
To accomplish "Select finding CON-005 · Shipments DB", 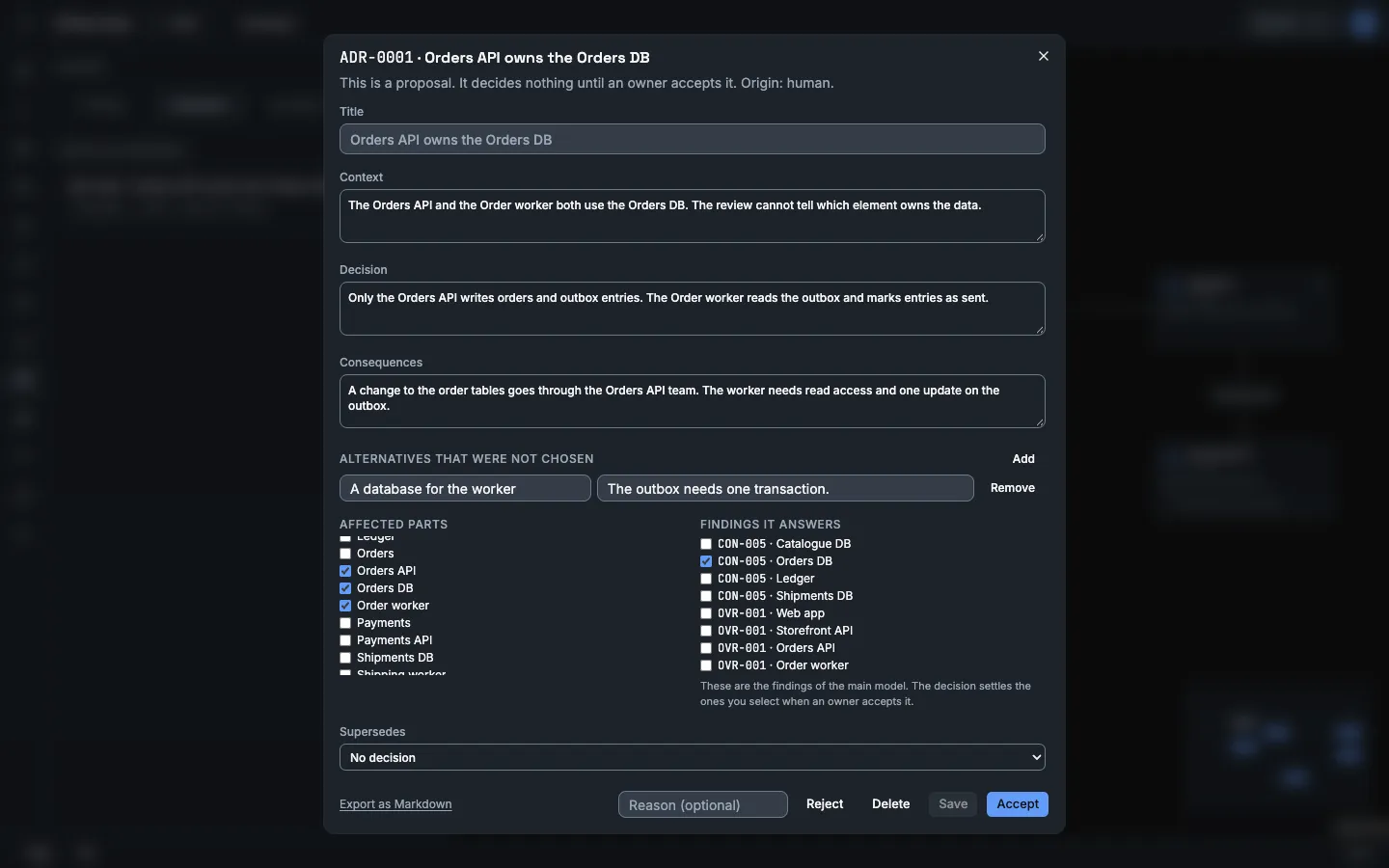I will click(706, 596).
